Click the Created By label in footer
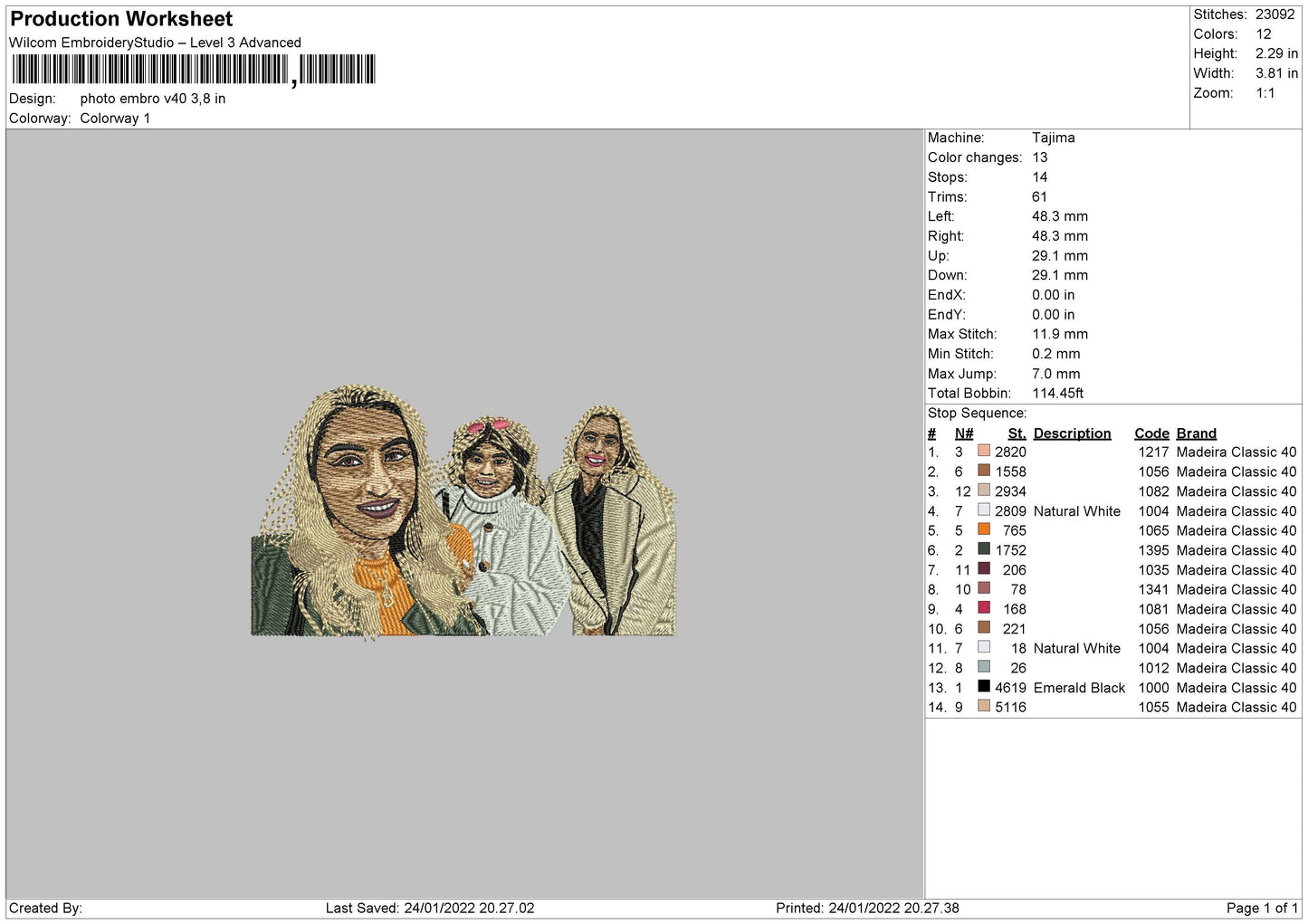1308x924 pixels. (x=45, y=909)
